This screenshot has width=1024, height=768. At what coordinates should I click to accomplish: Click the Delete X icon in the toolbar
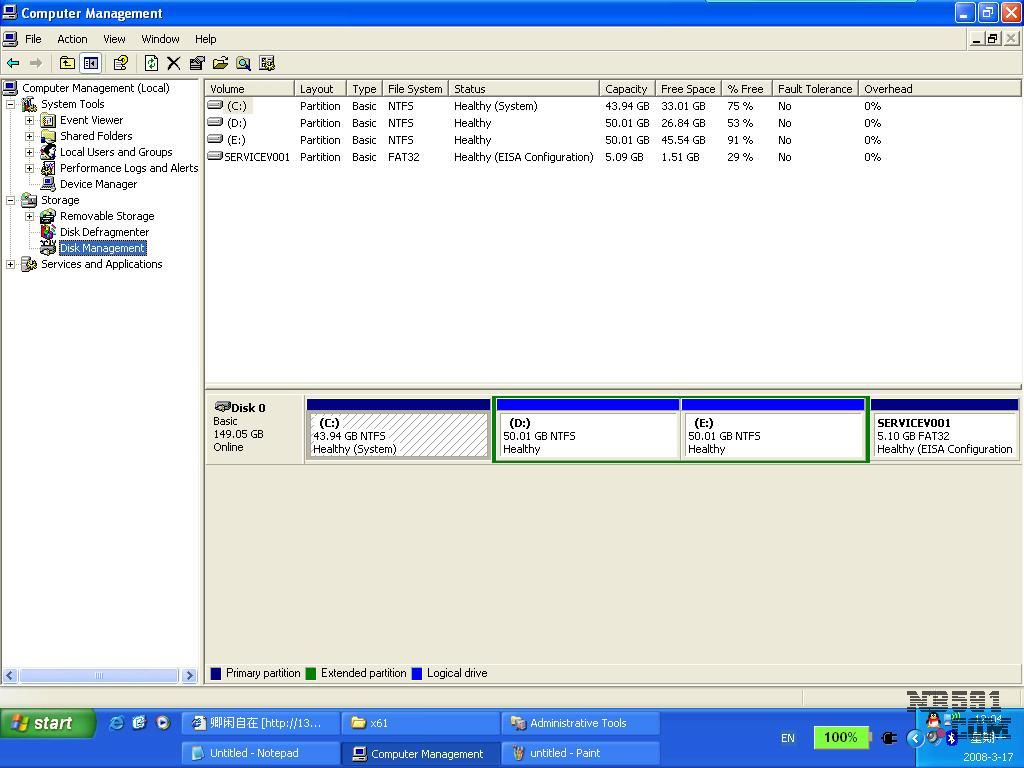[x=173, y=63]
